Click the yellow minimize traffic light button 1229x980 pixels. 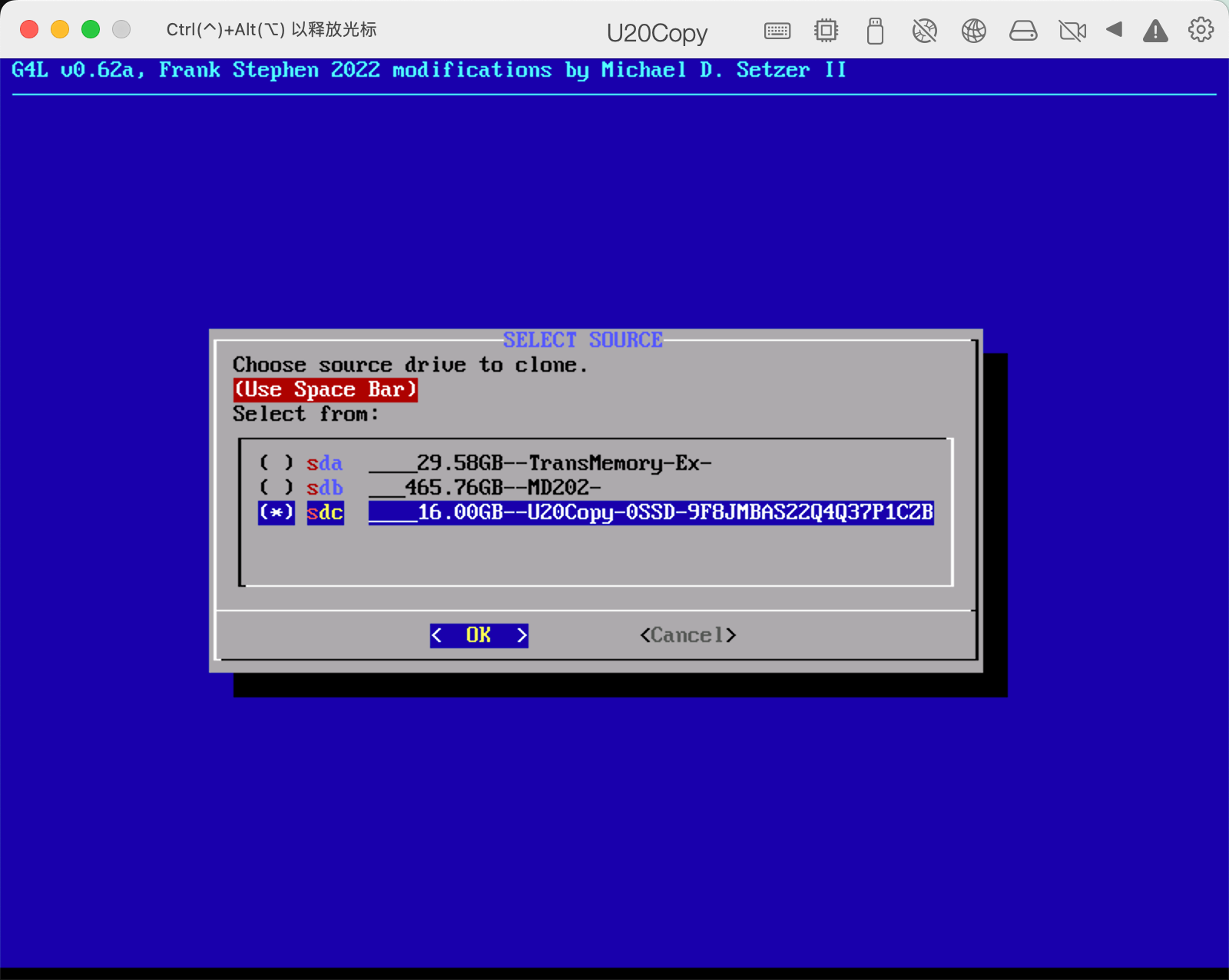point(59,28)
